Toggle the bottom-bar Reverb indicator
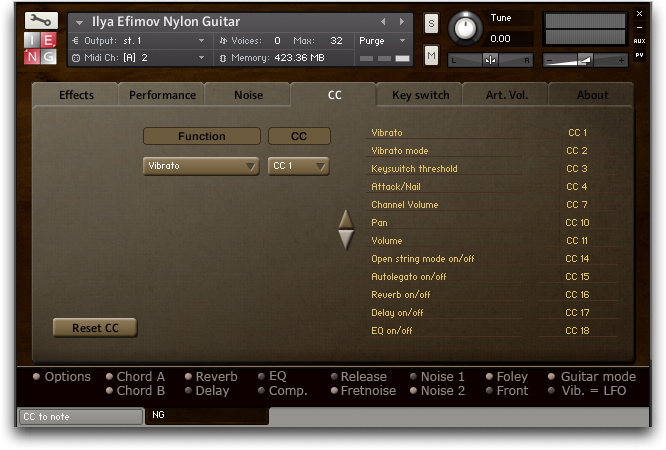666x450 pixels. point(188,376)
